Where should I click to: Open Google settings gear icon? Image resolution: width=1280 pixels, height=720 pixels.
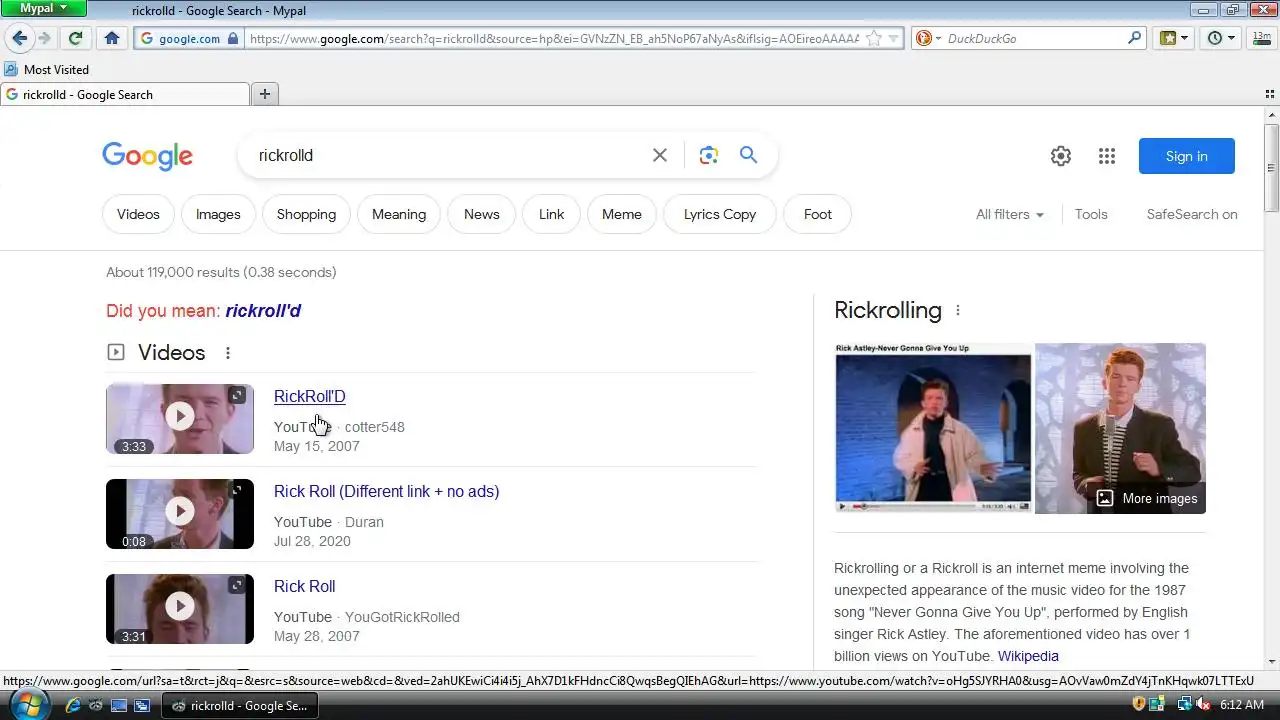click(x=1061, y=156)
